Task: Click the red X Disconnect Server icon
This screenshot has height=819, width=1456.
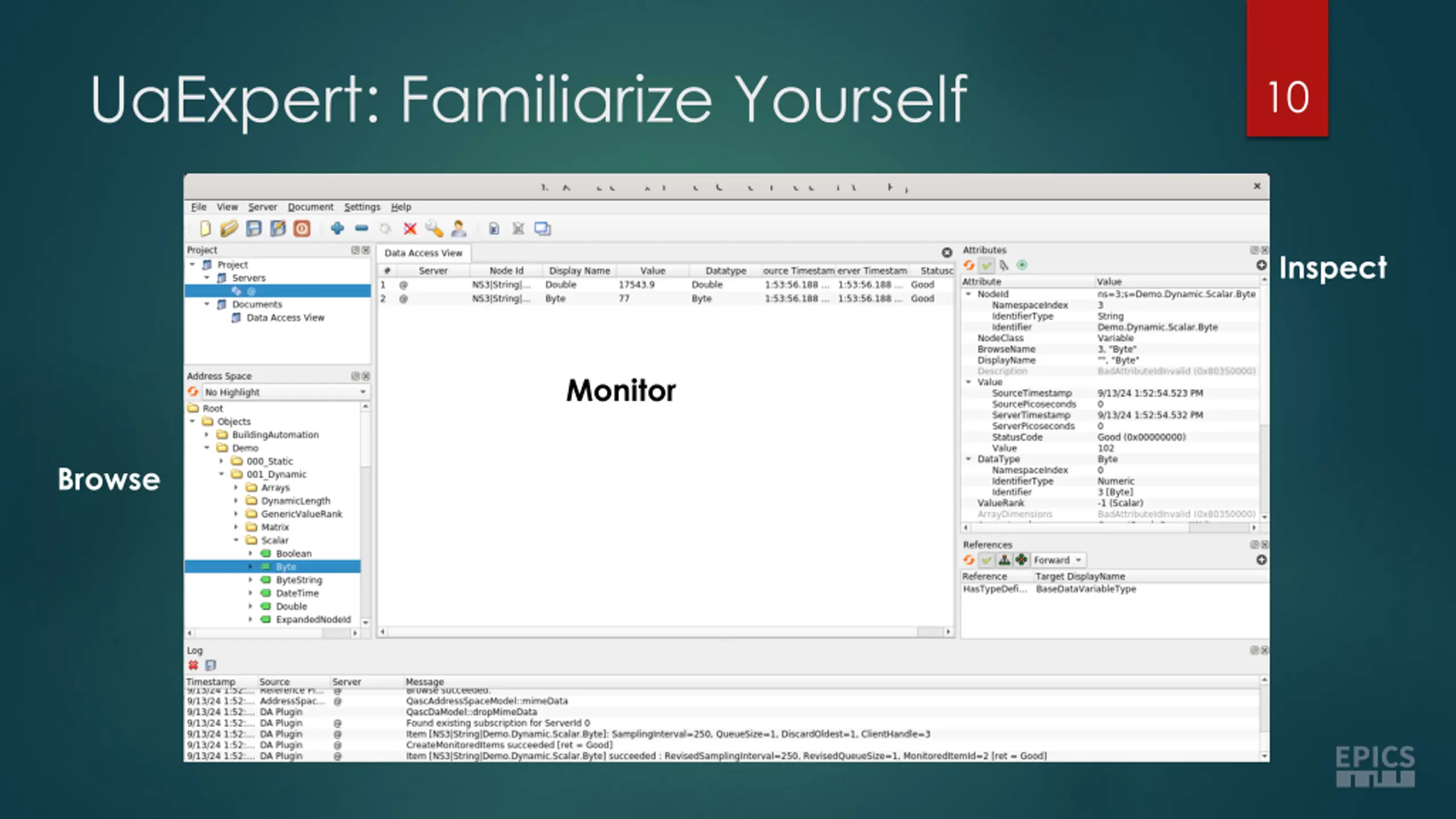Action: coord(410,229)
